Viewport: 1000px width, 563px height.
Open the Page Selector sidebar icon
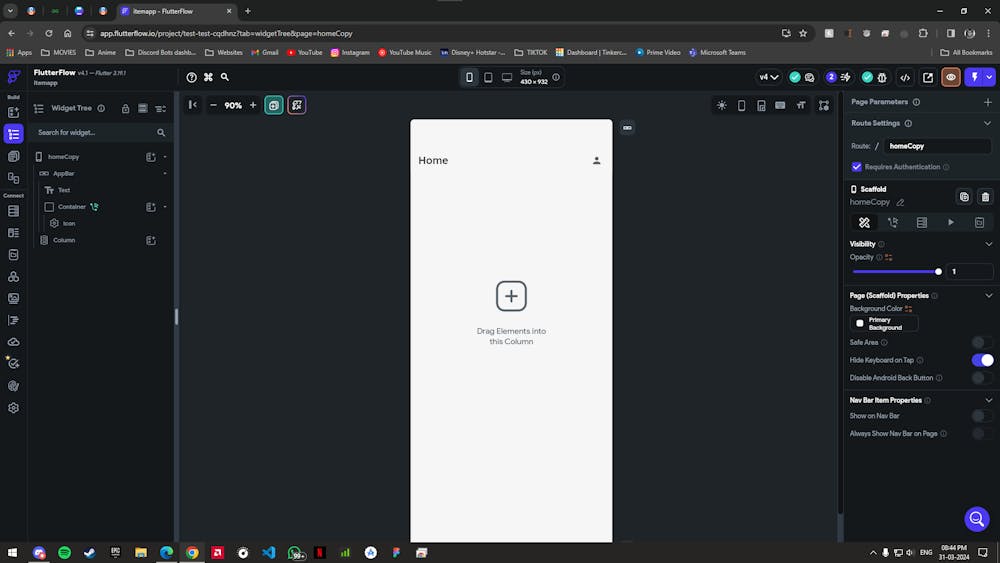[x=13, y=156]
